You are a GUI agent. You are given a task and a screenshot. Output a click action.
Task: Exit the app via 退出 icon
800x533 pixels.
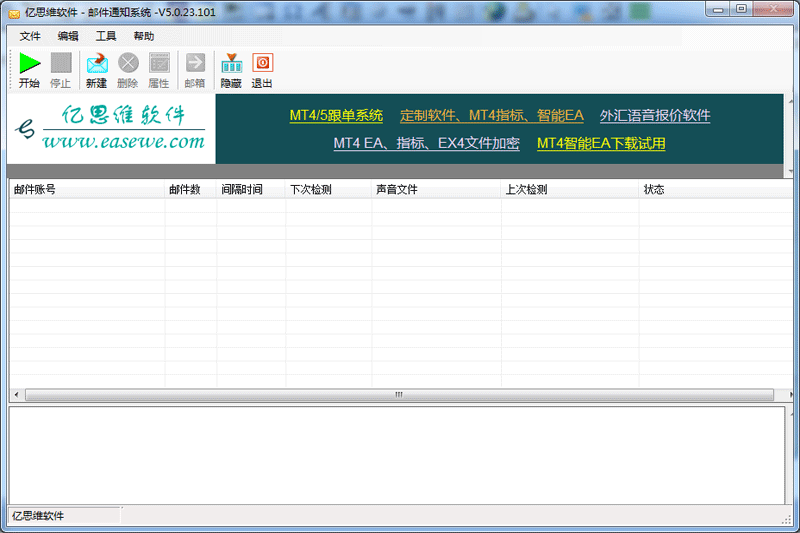pos(262,63)
